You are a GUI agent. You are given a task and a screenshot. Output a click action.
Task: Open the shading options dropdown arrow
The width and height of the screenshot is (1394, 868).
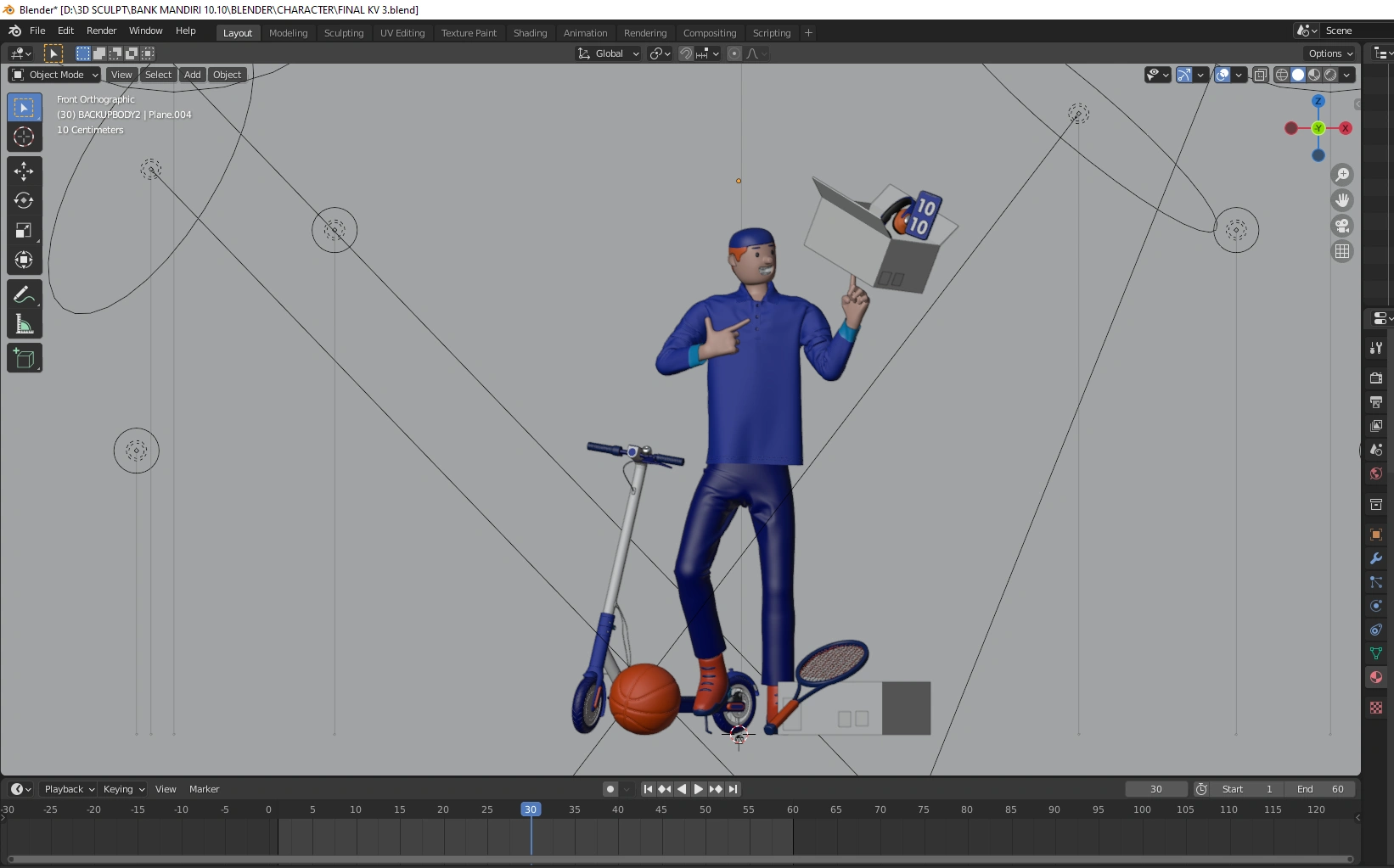[1347, 75]
